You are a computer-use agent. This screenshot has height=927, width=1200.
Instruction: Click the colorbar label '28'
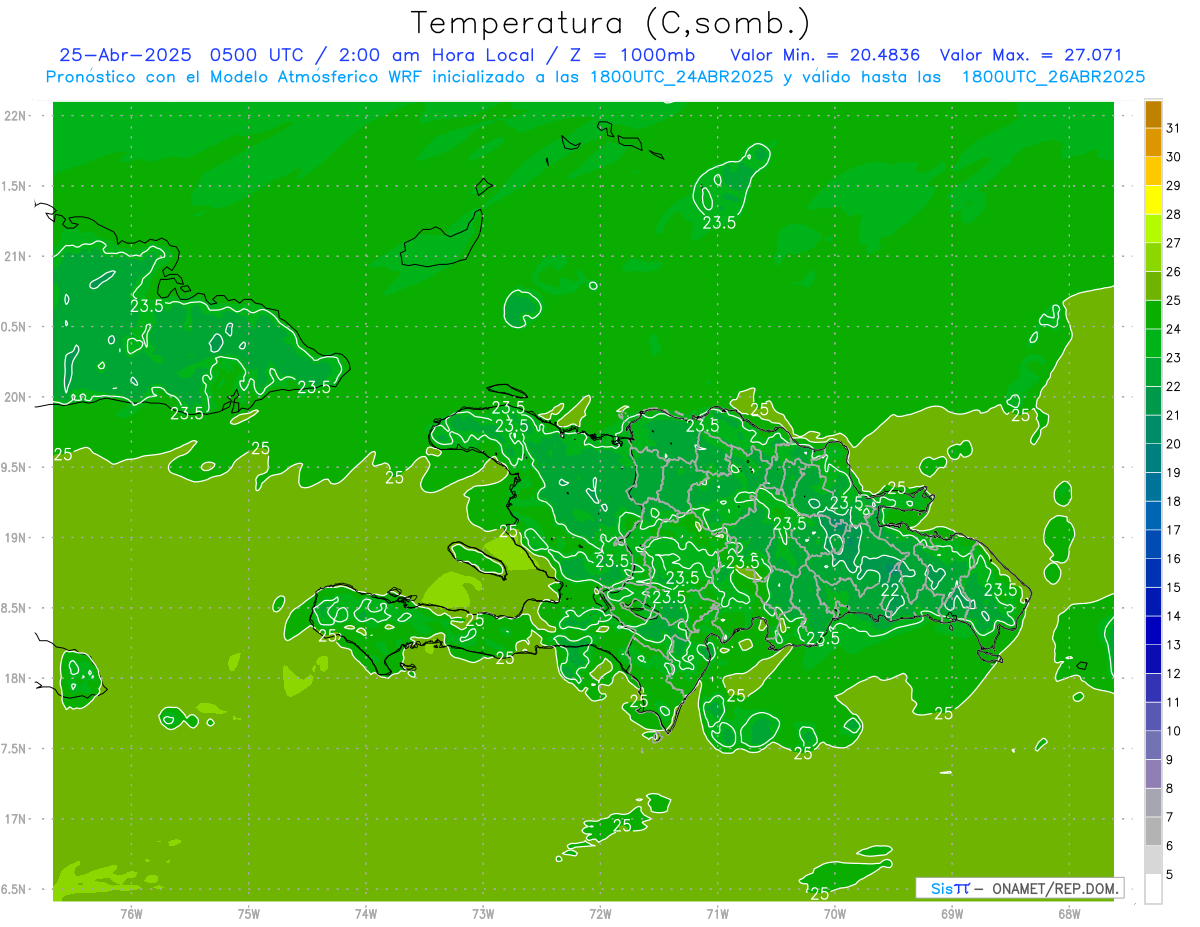[x=1174, y=214]
